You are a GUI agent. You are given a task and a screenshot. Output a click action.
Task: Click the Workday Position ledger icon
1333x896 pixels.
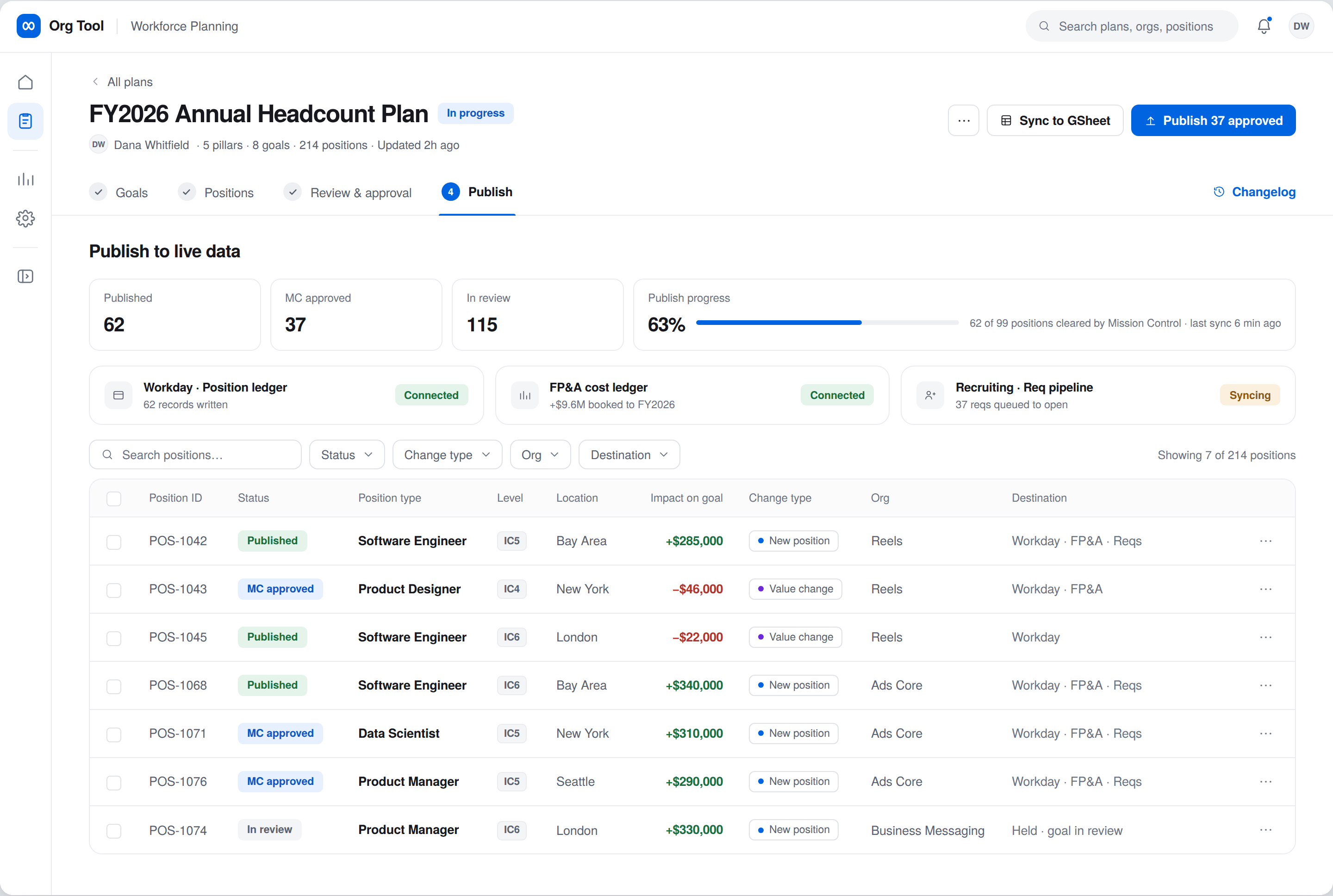pyautogui.click(x=118, y=395)
